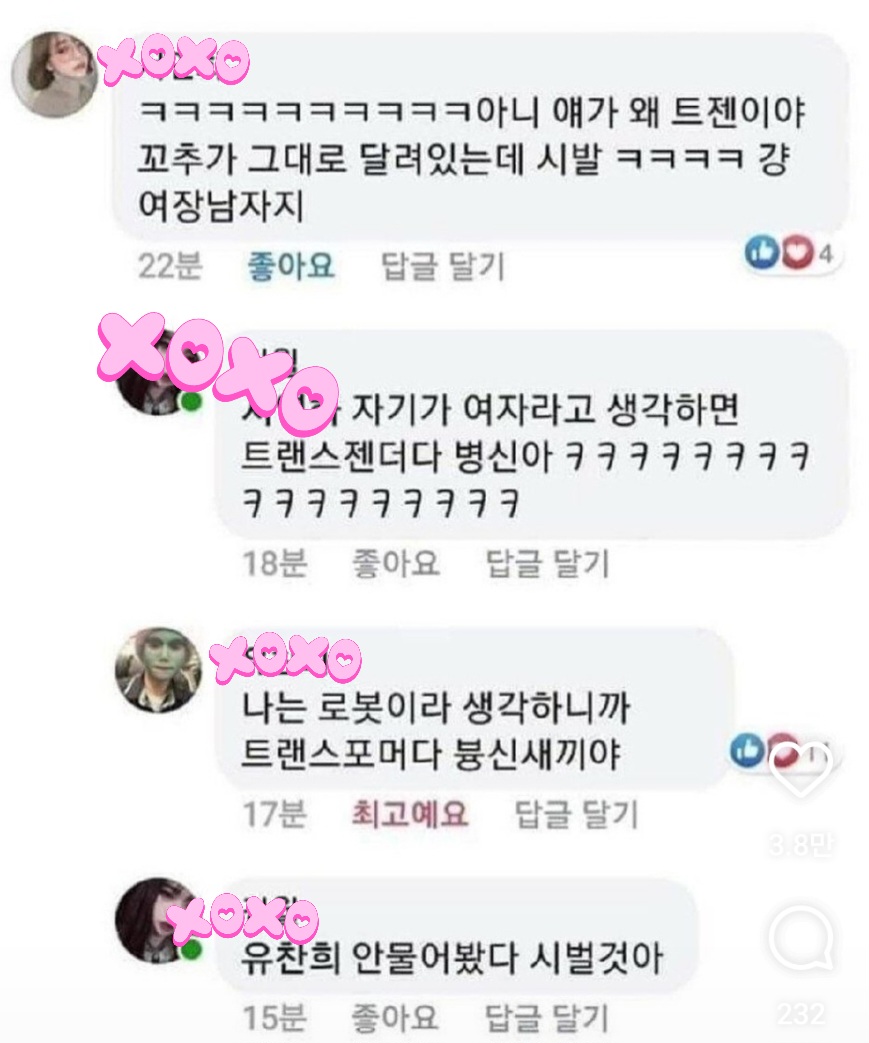
Task: Toggle 좋아요 on the 22분 comment
Action: (290, 265)
